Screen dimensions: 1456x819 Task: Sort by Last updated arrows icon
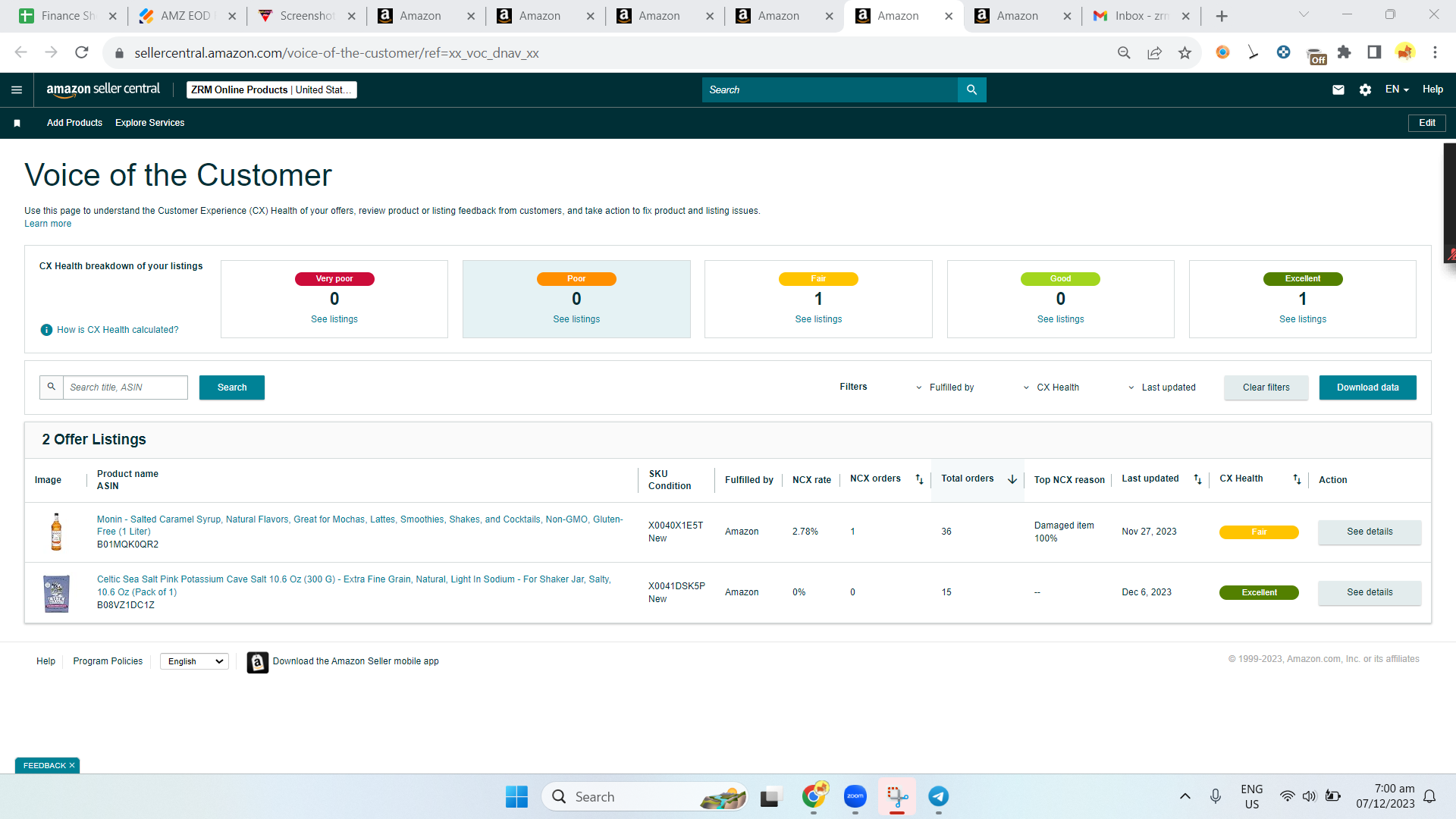[1198, 479]
